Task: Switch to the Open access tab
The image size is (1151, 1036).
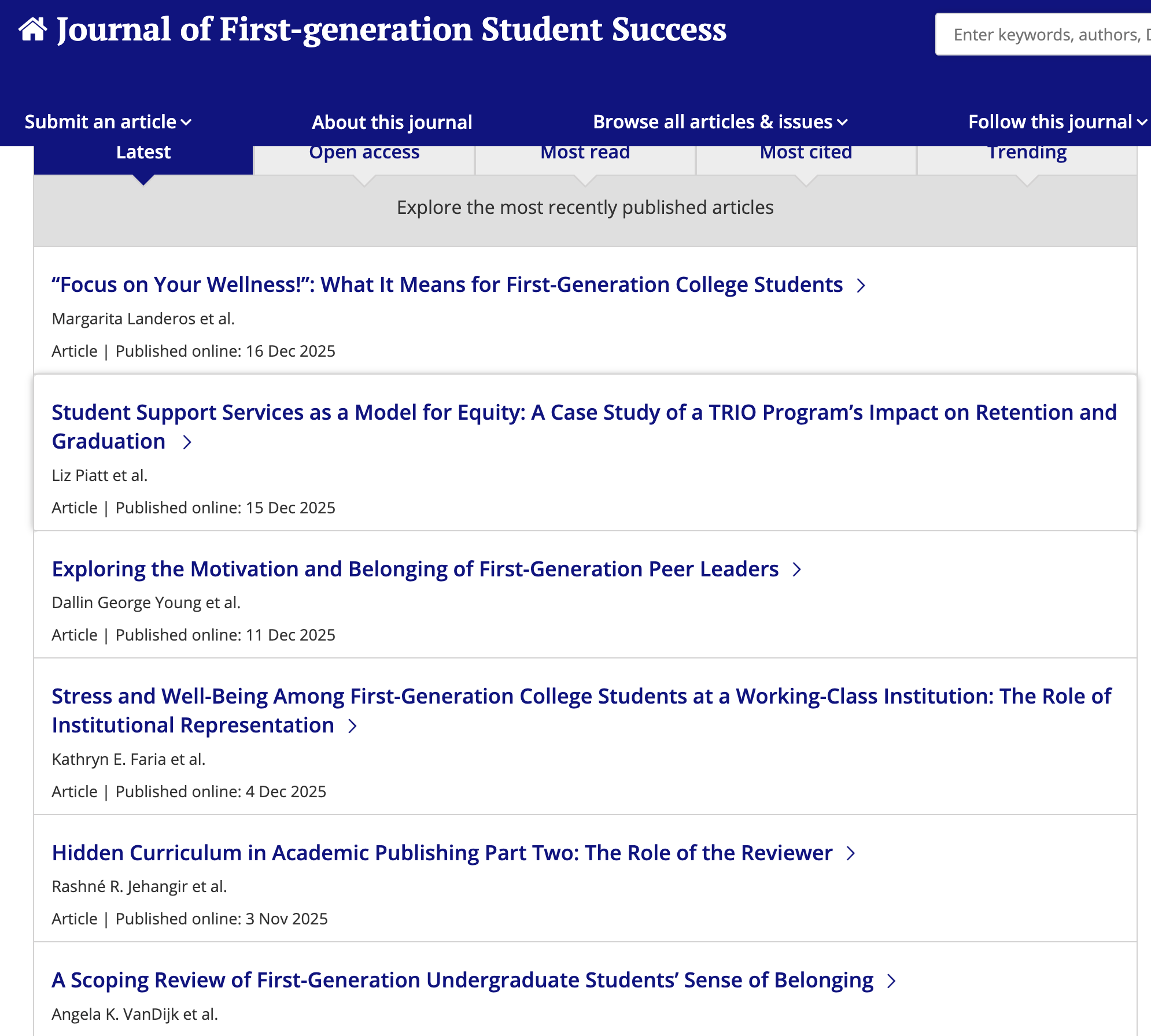Action: [364, 152]
